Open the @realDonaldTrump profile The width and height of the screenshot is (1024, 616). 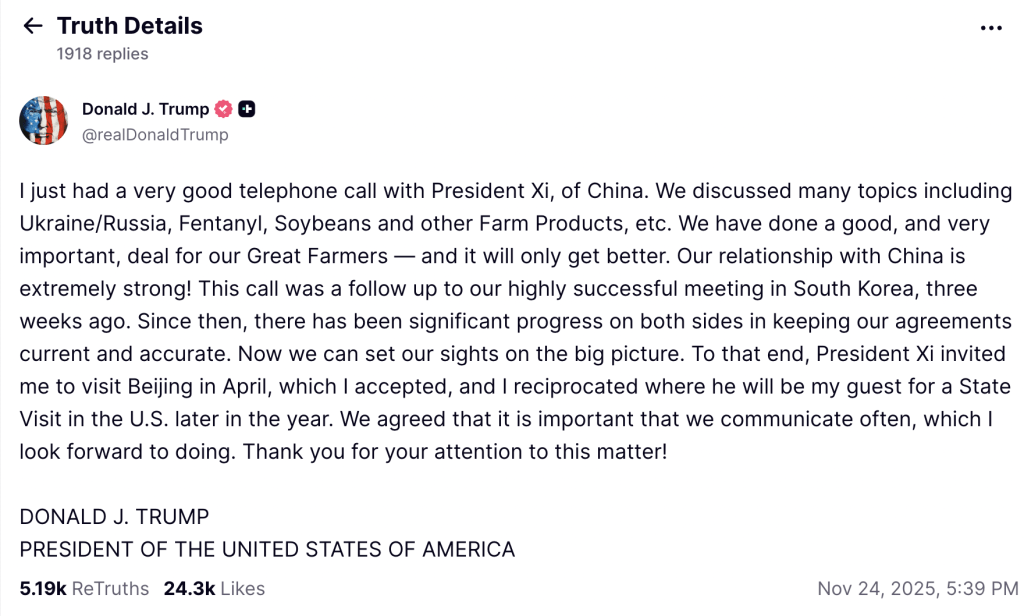tap(155, 135)
